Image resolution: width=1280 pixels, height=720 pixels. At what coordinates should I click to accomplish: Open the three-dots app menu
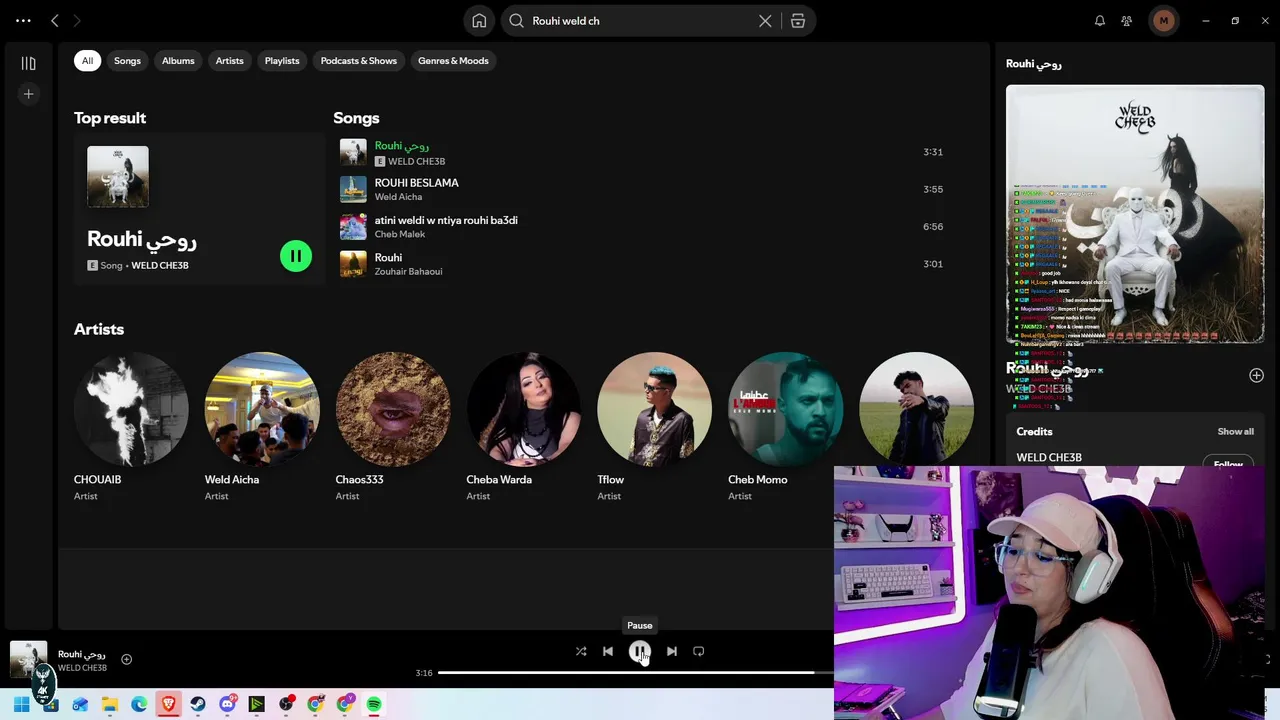point(23,21)
